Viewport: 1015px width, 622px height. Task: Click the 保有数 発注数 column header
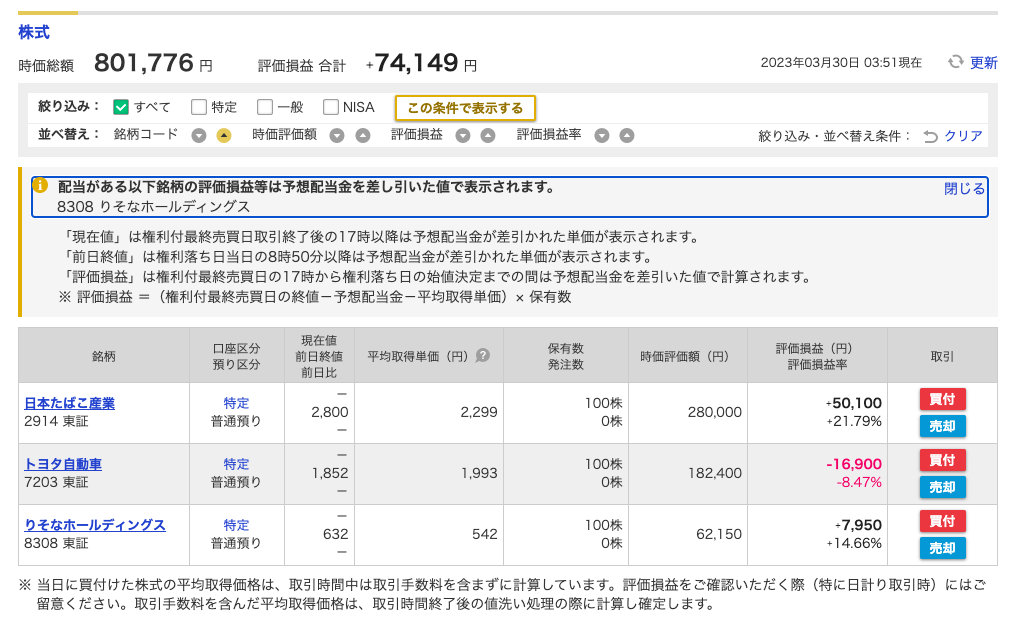coord(566,356)
